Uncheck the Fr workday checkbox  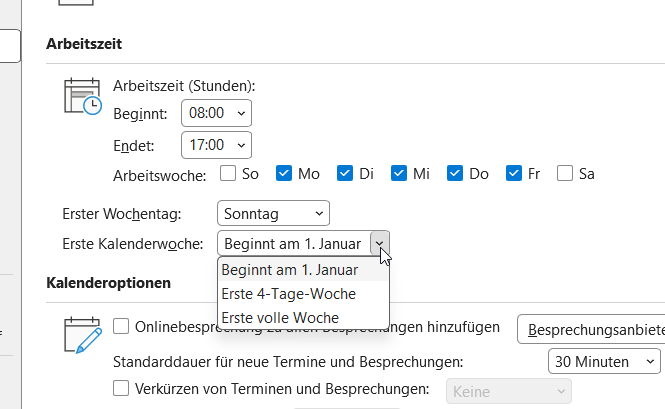coord(514,173)
